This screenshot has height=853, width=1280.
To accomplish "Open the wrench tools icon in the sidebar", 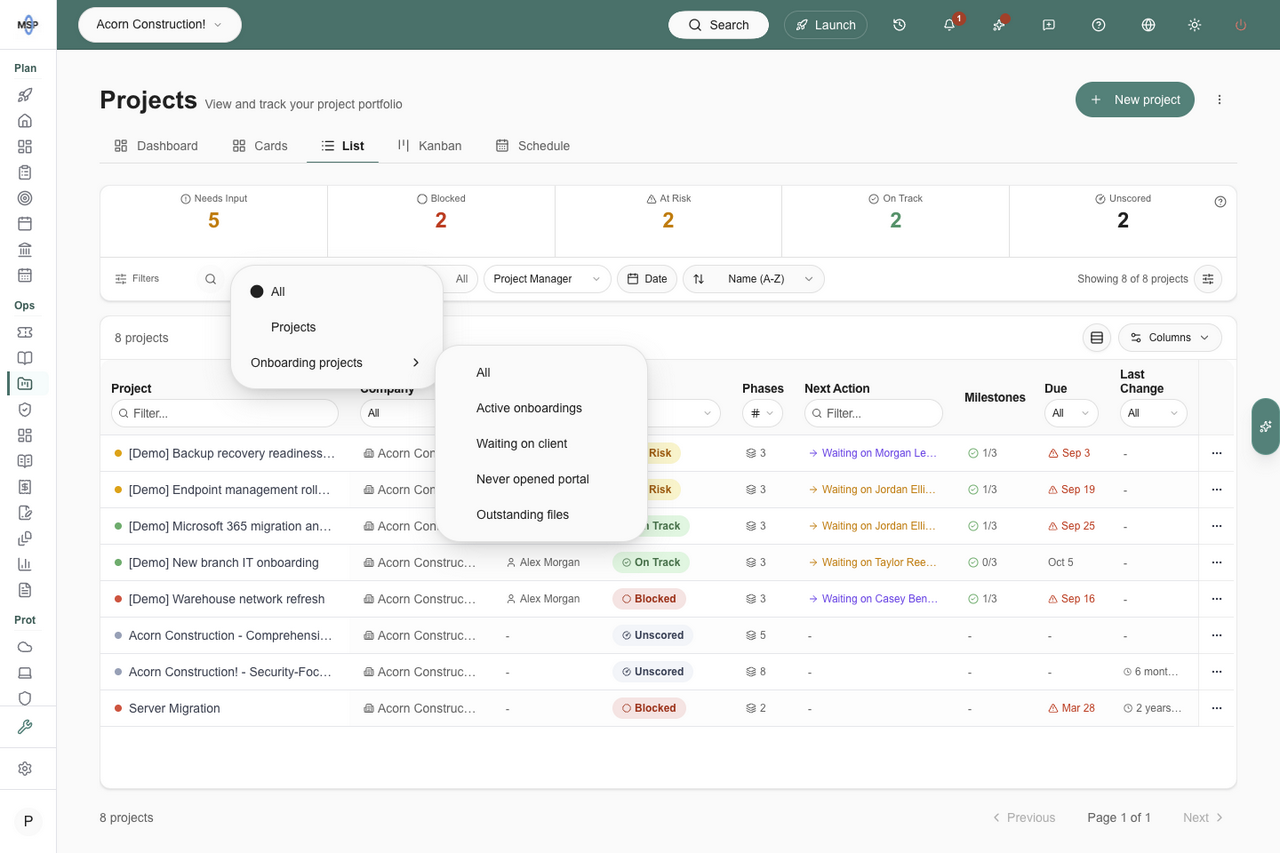I will (25, 727).
